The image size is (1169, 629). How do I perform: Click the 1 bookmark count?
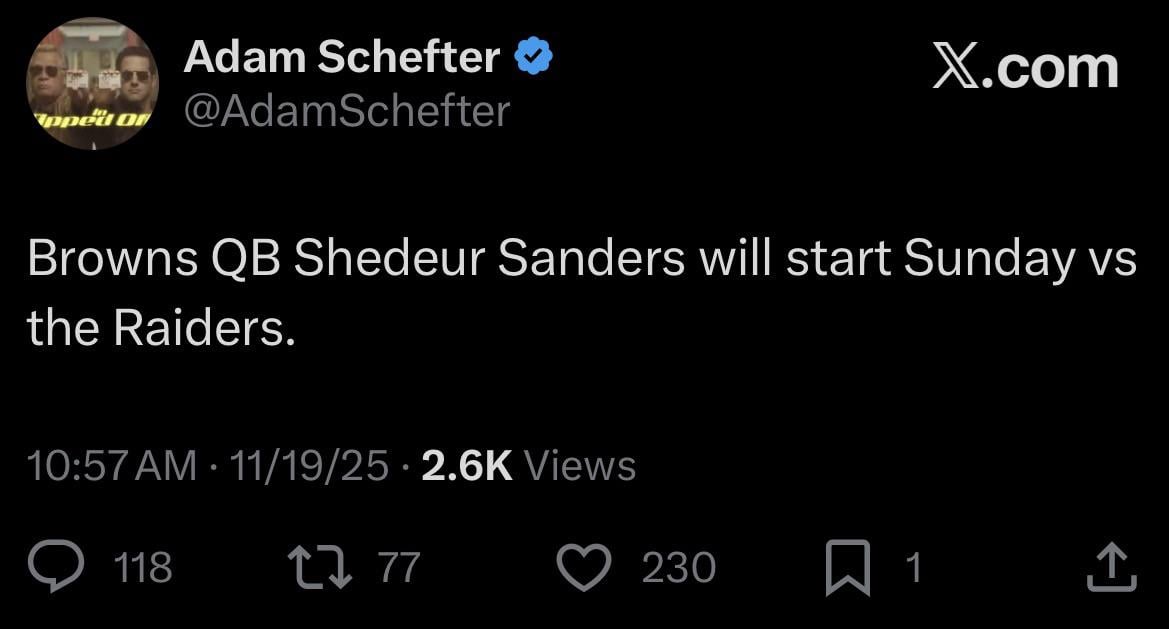pyautogui.click(x=912, y=567)
